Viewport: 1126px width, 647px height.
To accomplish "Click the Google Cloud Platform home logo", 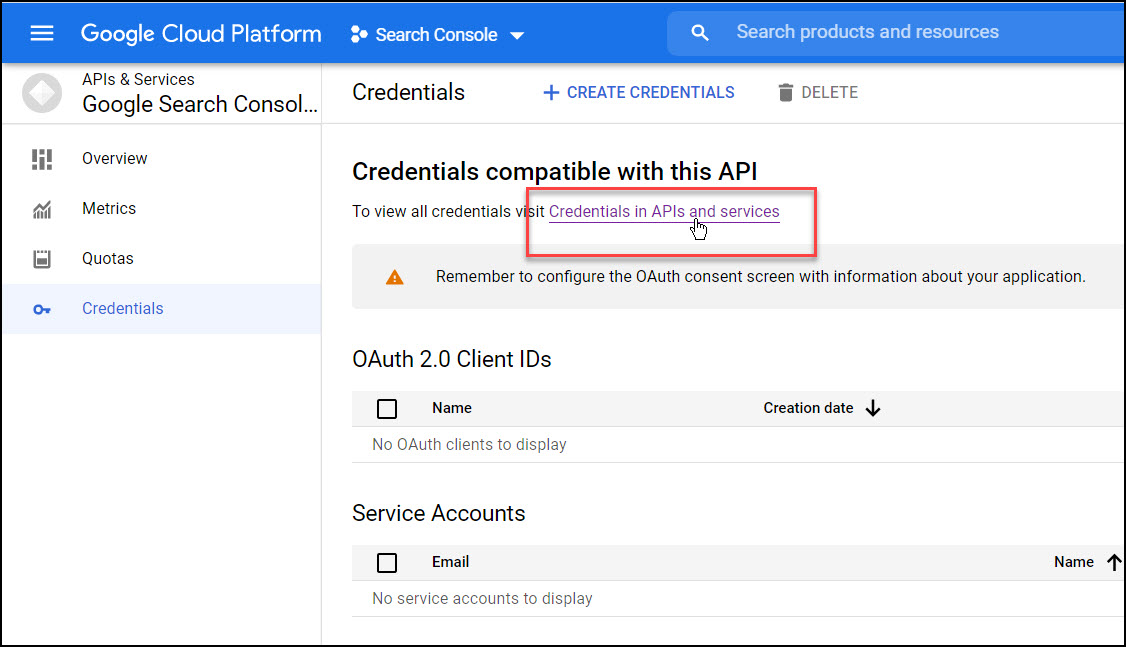I will coord(200,32).
